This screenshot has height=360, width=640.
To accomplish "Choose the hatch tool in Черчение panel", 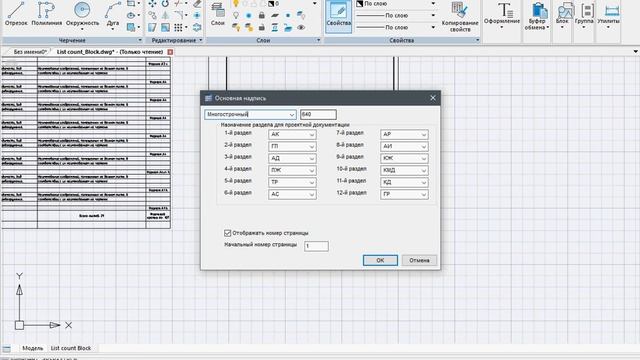I will click(x=131, y=27).
